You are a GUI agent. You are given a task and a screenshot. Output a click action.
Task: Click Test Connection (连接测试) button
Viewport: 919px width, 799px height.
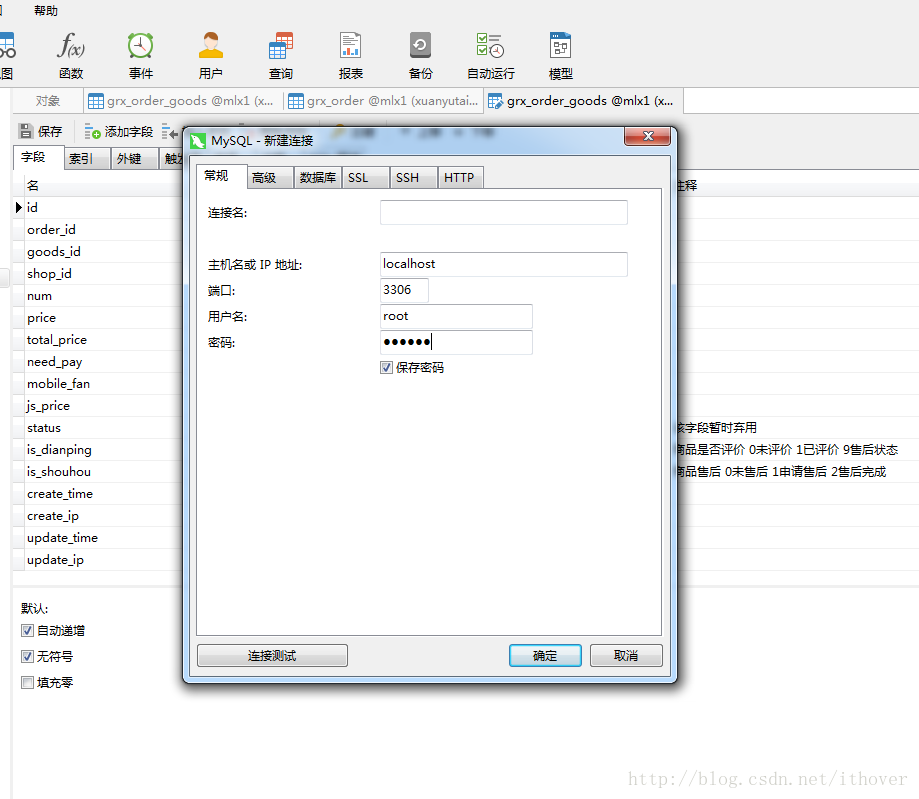point(272,655)
